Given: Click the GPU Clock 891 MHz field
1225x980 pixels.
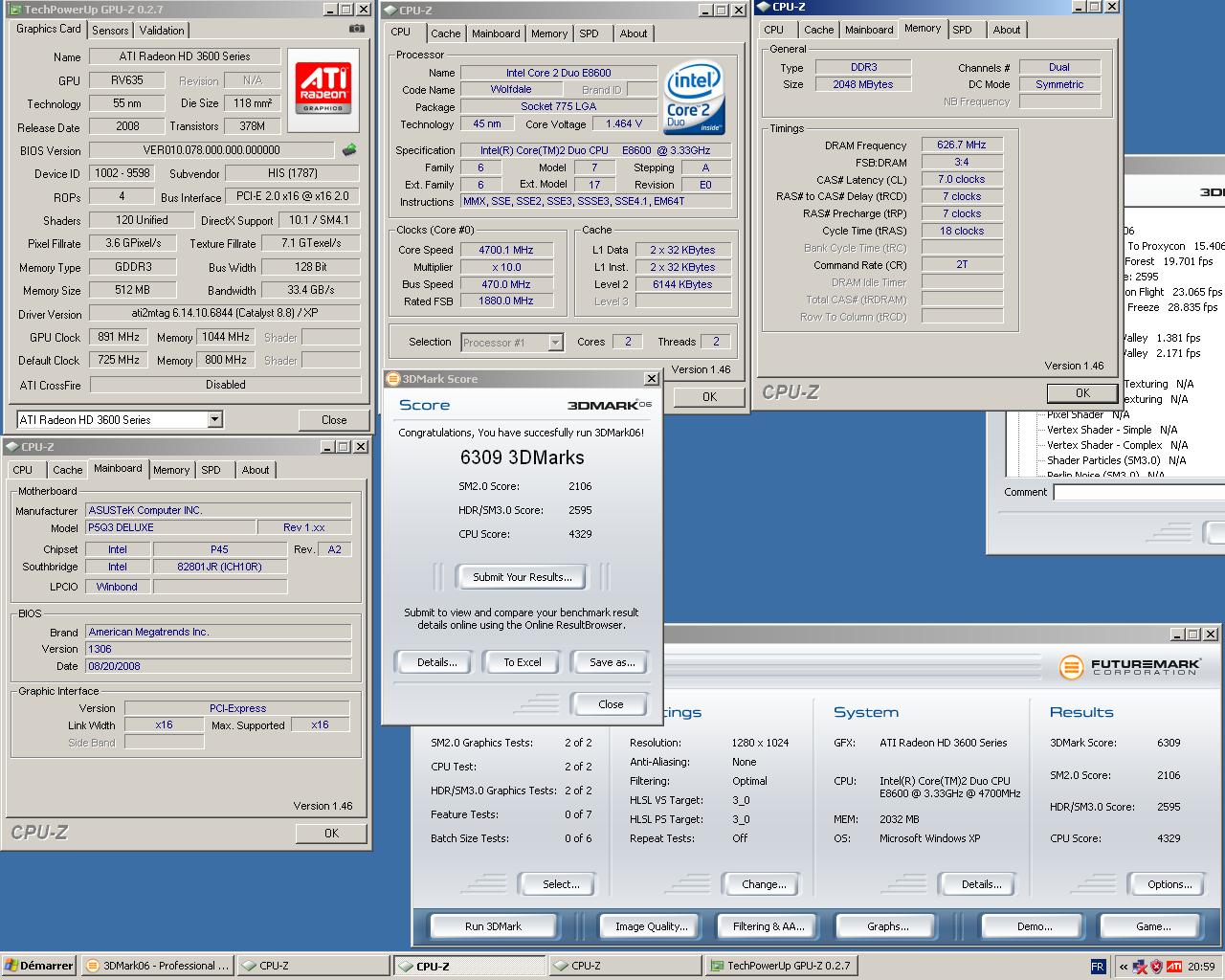Looking at the screenshot, I should coord(118,337).
